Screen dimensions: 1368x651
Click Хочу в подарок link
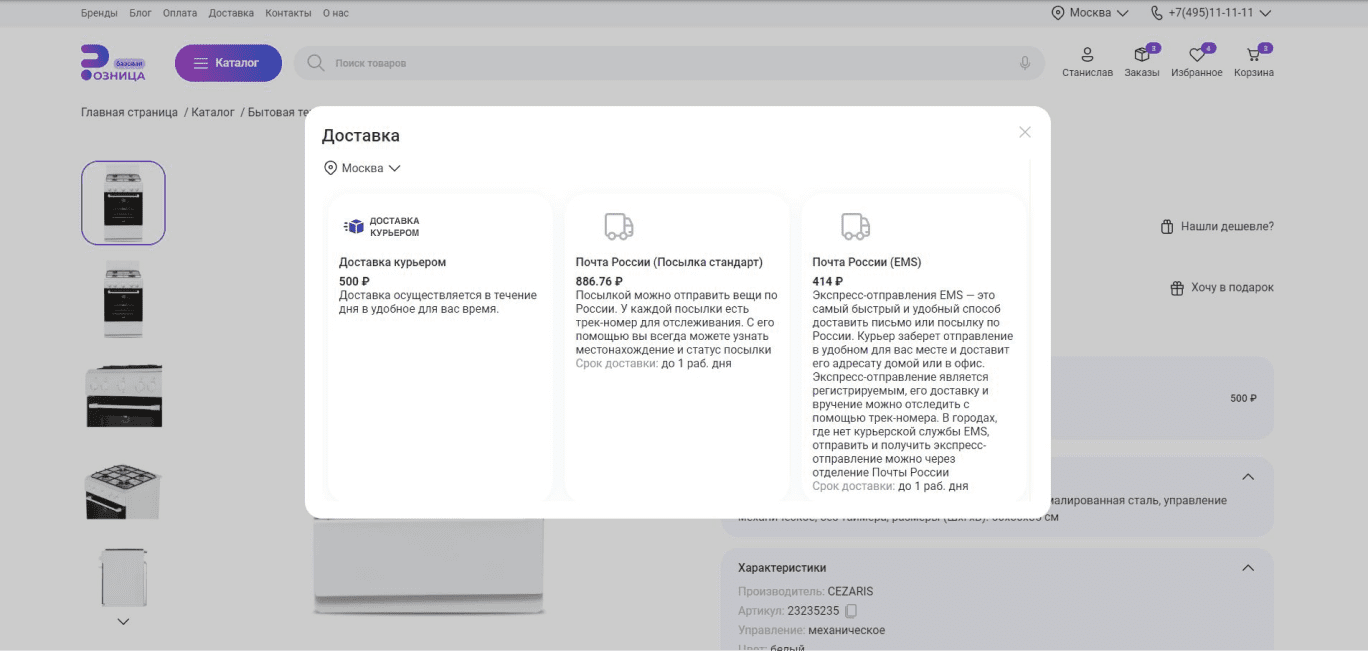pyautogui.click(x=1232, y=287)
